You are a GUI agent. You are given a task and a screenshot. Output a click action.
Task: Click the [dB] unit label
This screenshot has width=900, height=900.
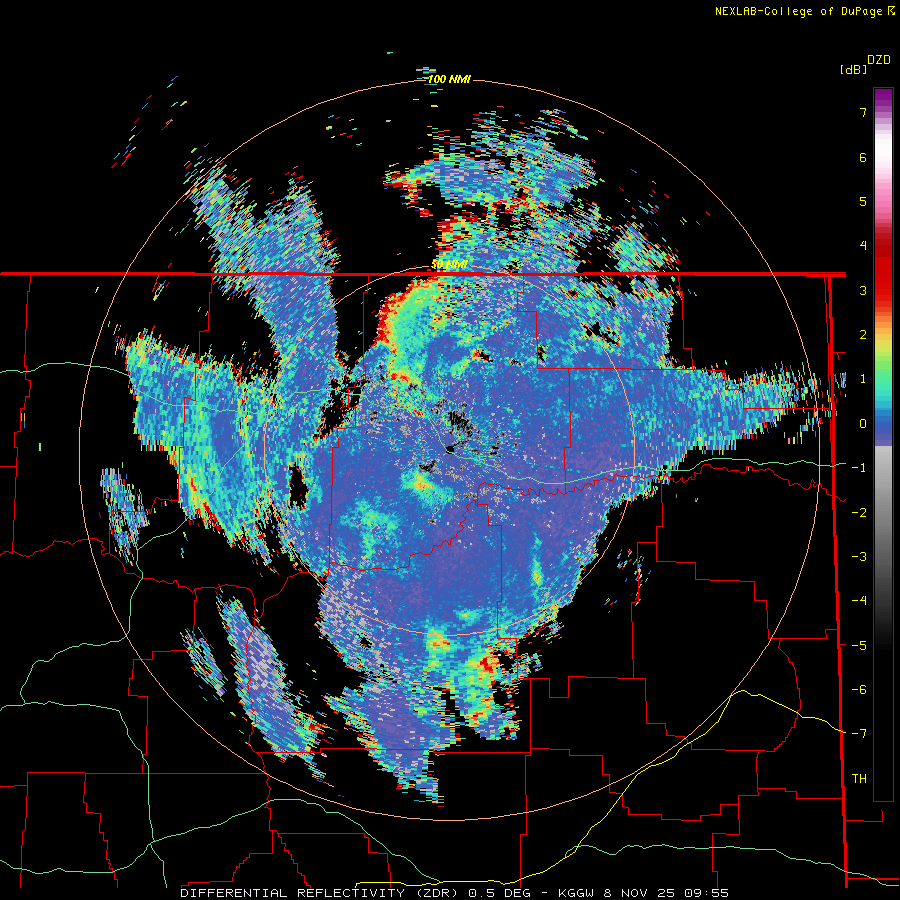[853, 69]
